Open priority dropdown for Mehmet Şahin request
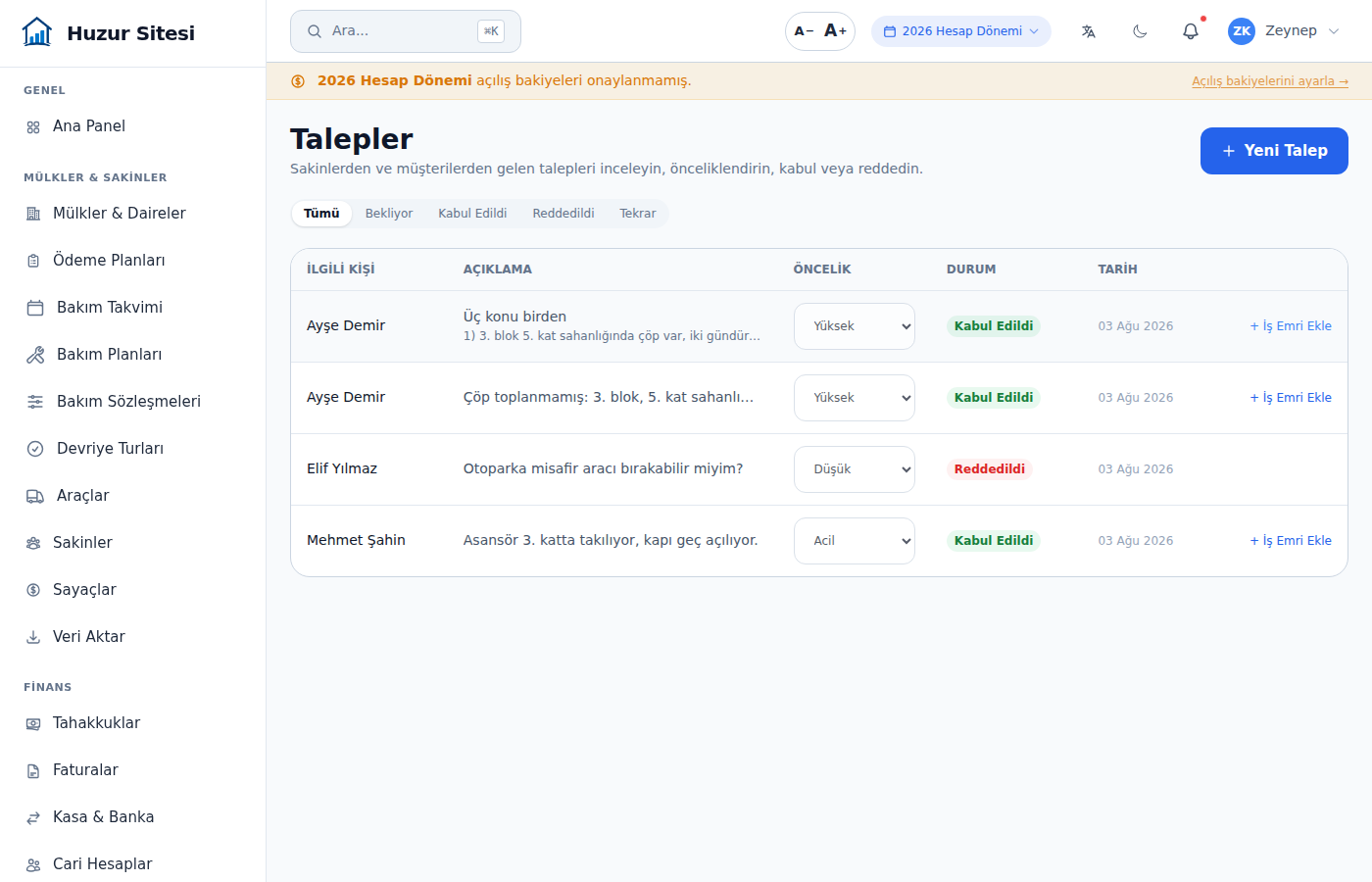This screenshot has height=882, width=1372. (x=855, y=541)
